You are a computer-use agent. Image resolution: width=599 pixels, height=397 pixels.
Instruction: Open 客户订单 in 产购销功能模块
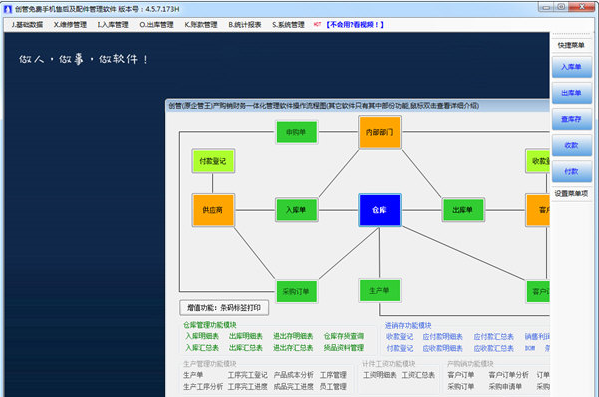(x=461, y=375)
